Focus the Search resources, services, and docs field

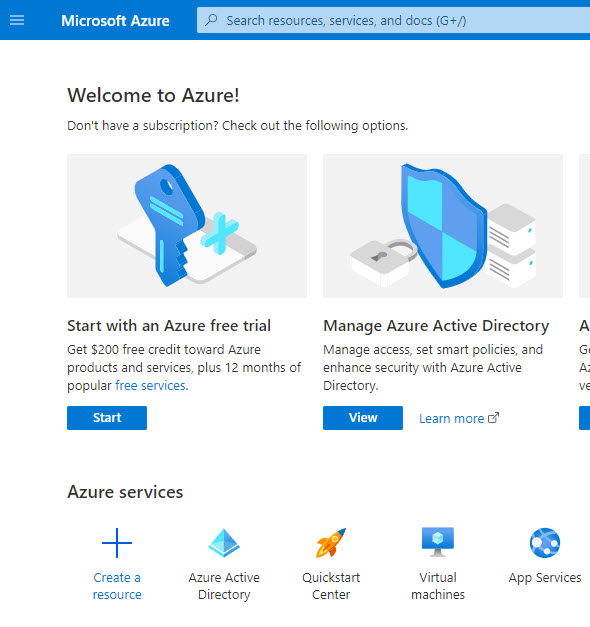[x=394, y=20]
